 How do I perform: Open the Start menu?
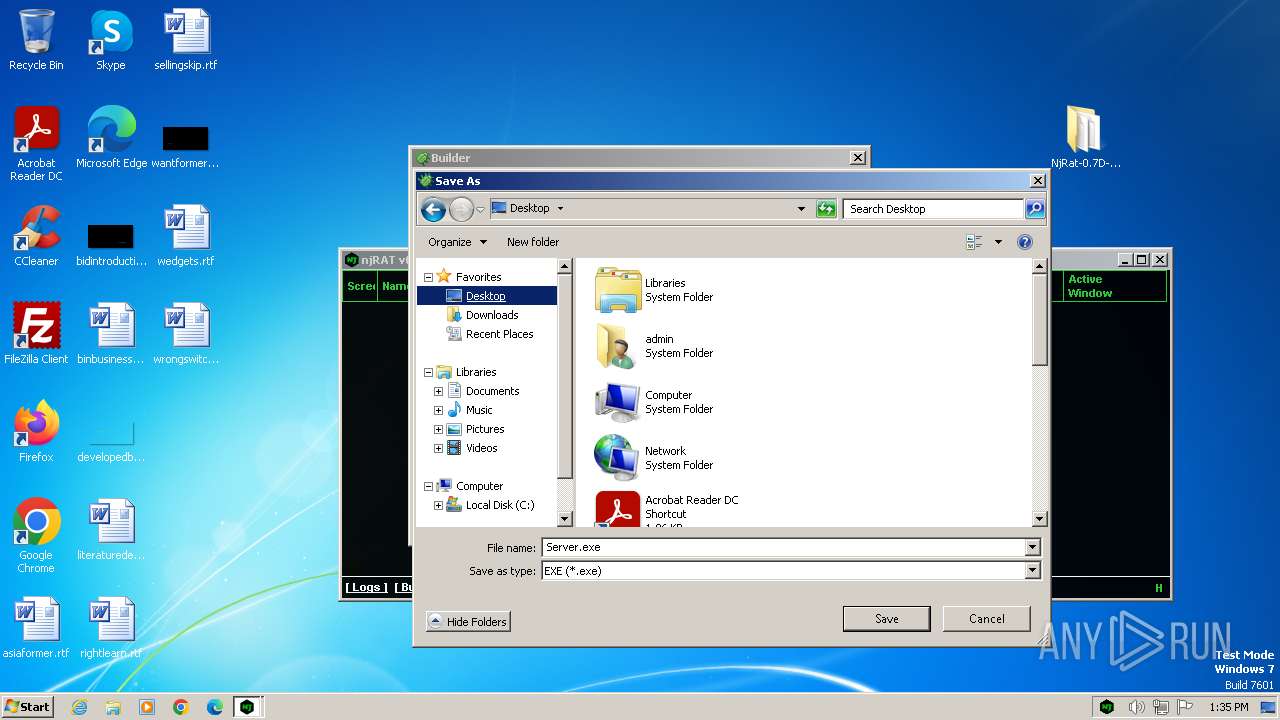(x=27, y=707)
